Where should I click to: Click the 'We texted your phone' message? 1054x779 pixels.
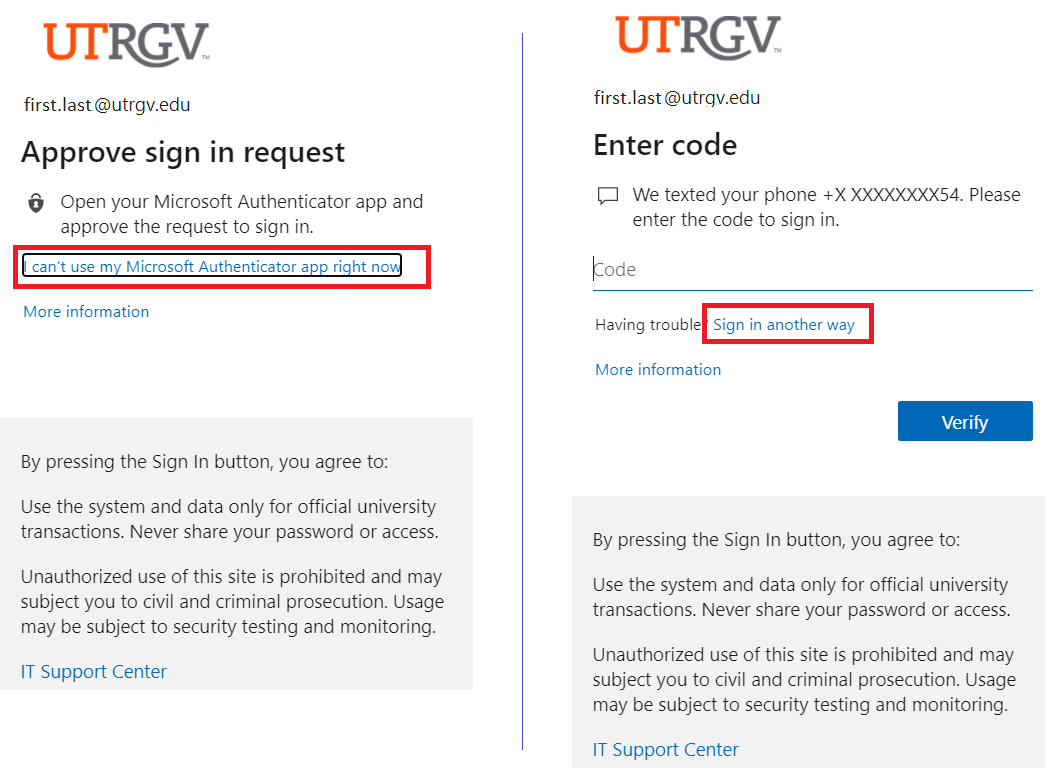coord(826,207)
